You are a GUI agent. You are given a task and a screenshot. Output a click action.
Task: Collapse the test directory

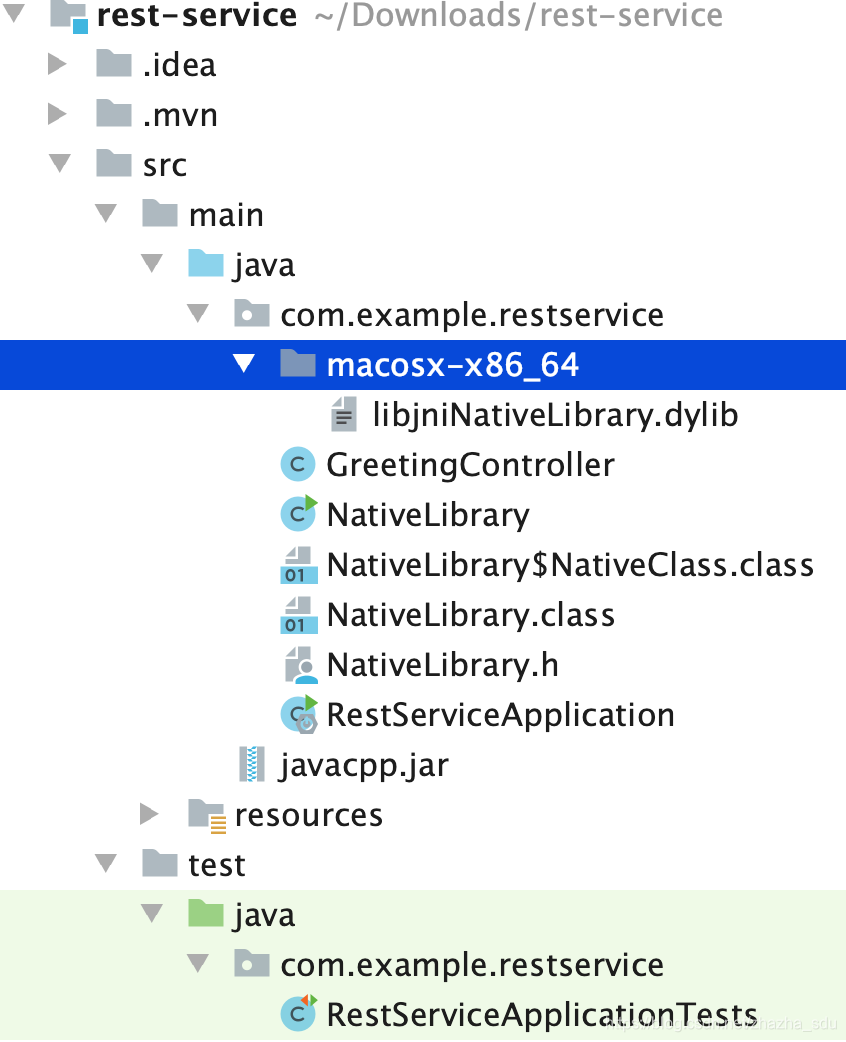pos(105,864)
